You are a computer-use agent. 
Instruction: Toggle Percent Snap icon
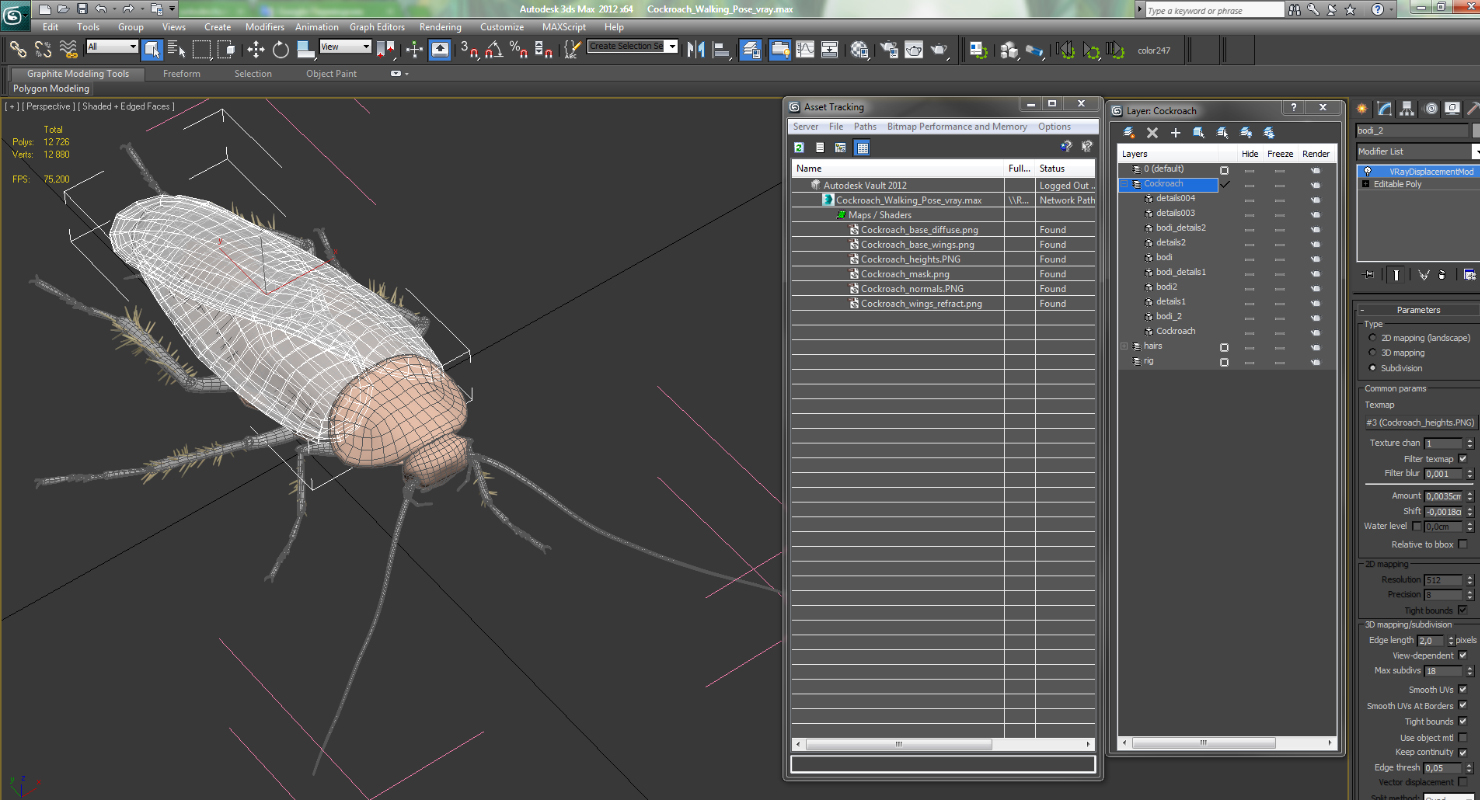(x=517, y=48)
